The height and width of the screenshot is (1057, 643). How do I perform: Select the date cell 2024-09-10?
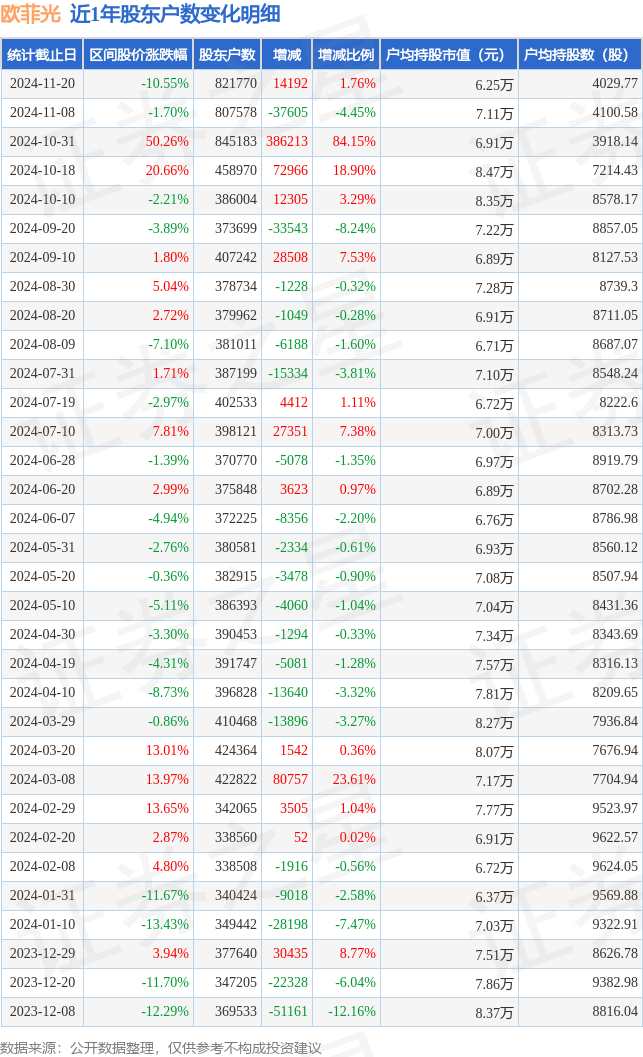pos(42,258)
